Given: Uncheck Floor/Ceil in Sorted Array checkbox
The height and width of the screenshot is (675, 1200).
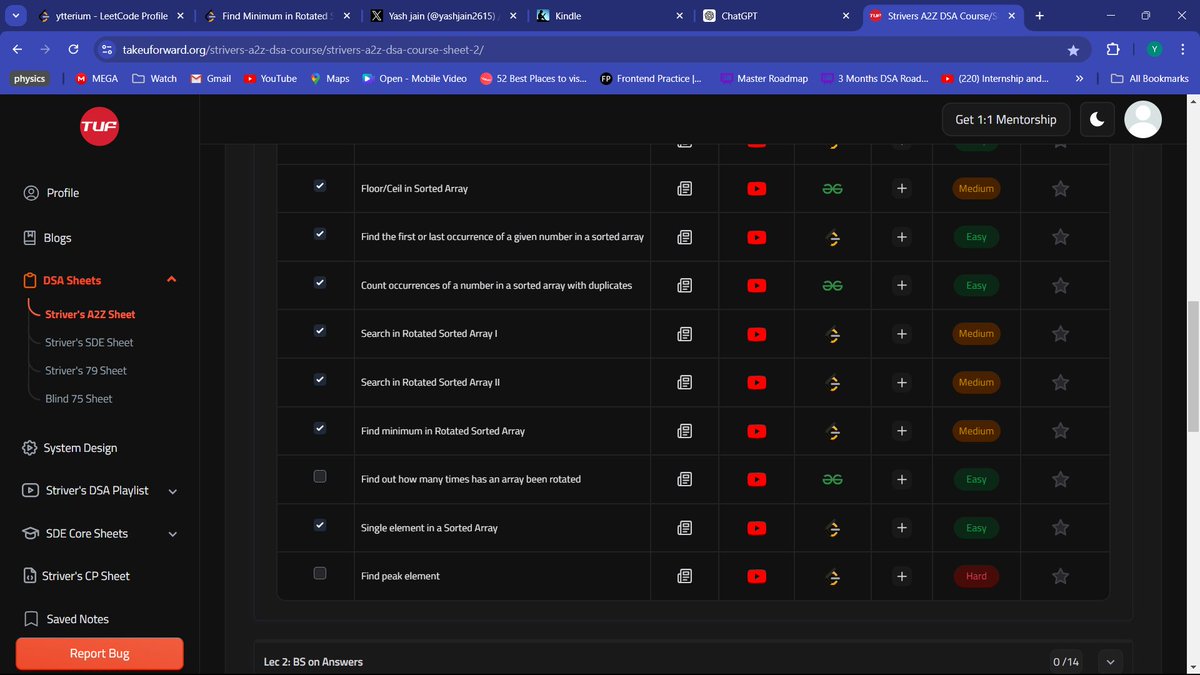Looking at the screenshot, I should point(320,186).
